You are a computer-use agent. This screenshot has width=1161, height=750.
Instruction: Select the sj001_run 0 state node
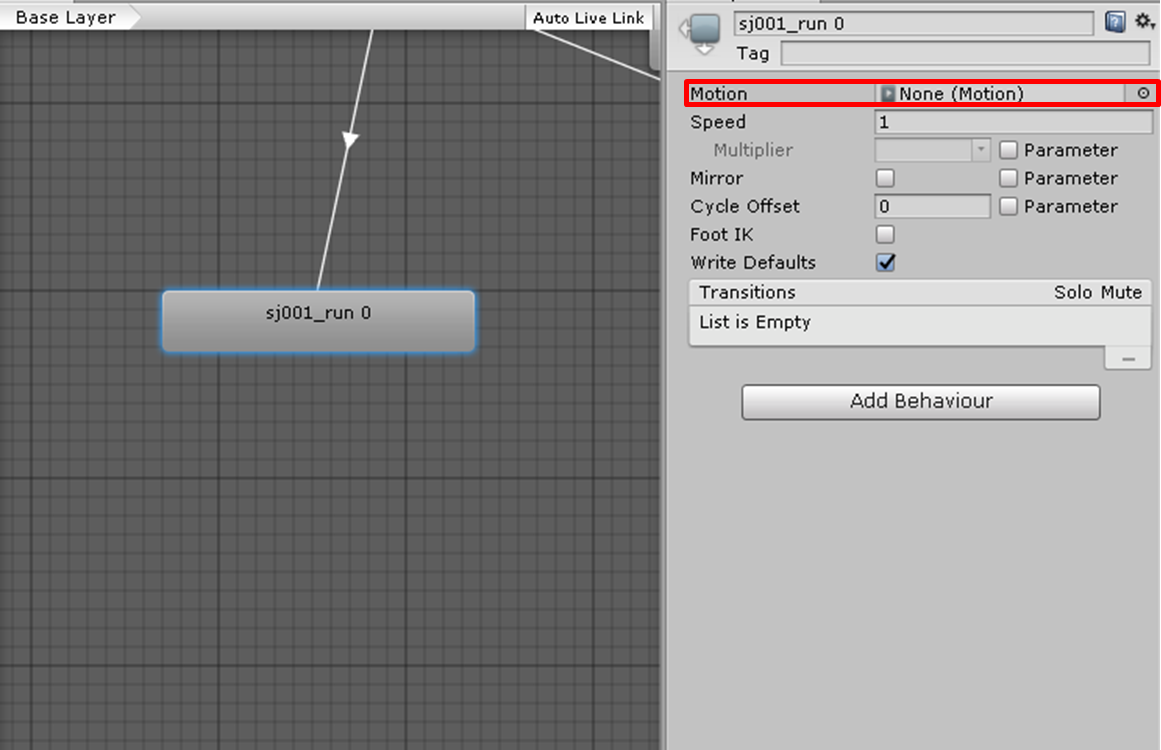318,321
